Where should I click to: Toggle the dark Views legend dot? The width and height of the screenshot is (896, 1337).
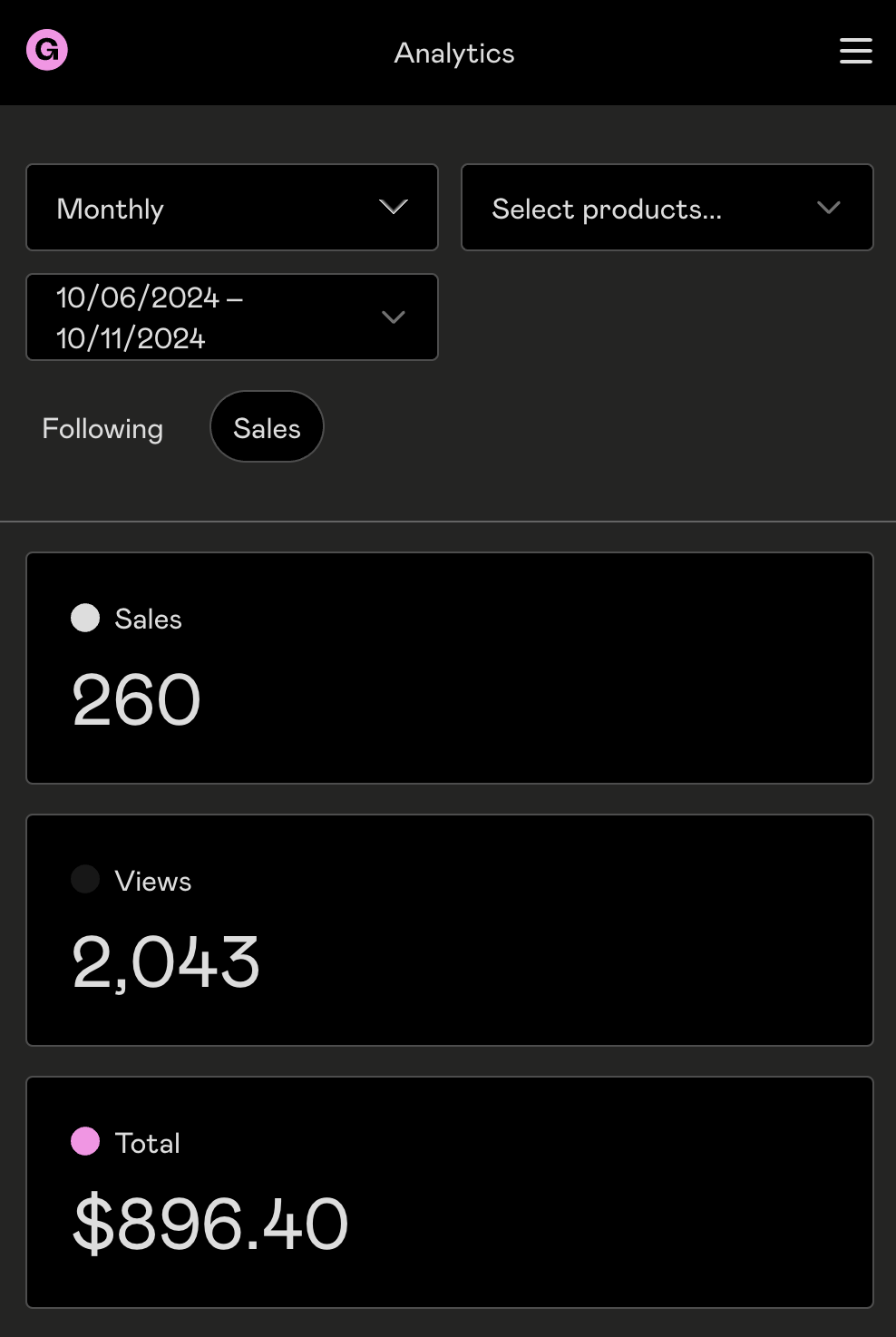tap(85, 879)
